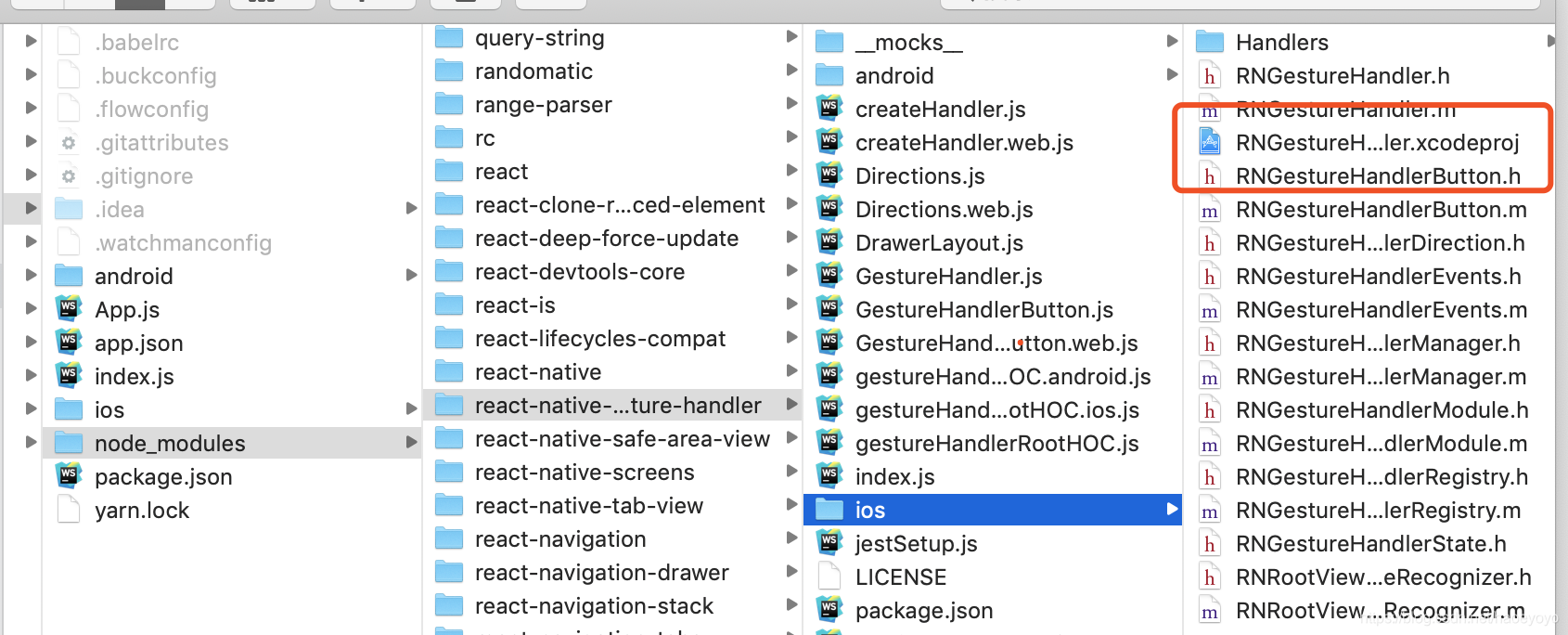The image size is (1568, 635).
Task: Click the folder icon of react-navigation-drawer
Action: tap(449, 573)
